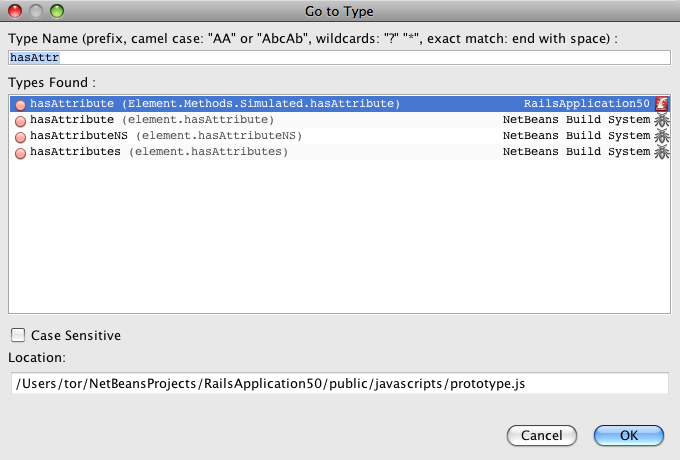
Task: Click red icon beside hasAttributes entry
Action: pyautogui.click(x=20, y=153)
